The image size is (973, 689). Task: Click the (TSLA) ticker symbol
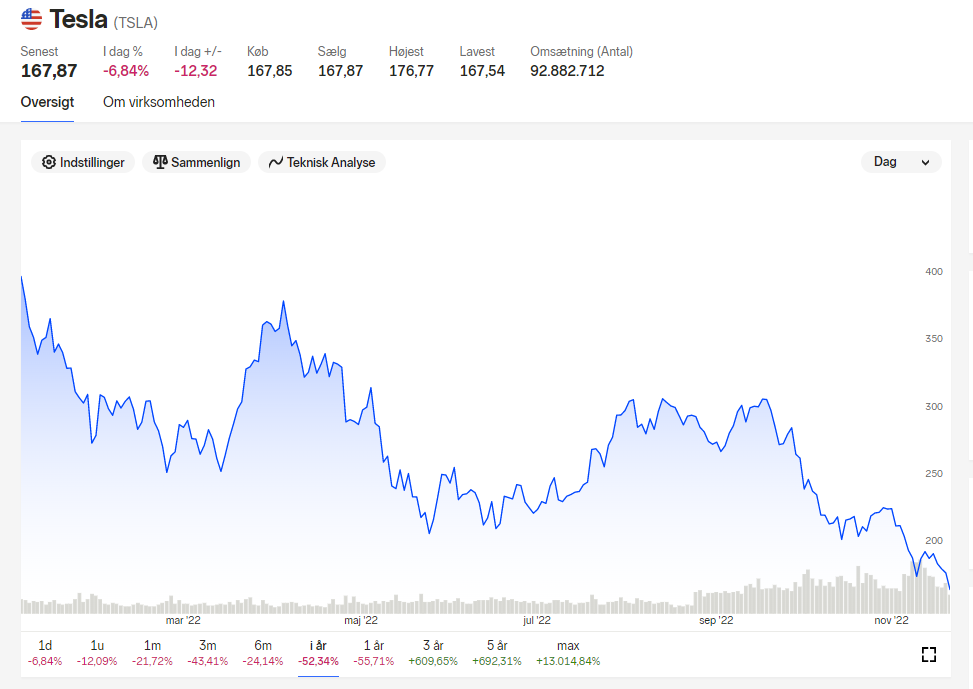coord(135,22)
